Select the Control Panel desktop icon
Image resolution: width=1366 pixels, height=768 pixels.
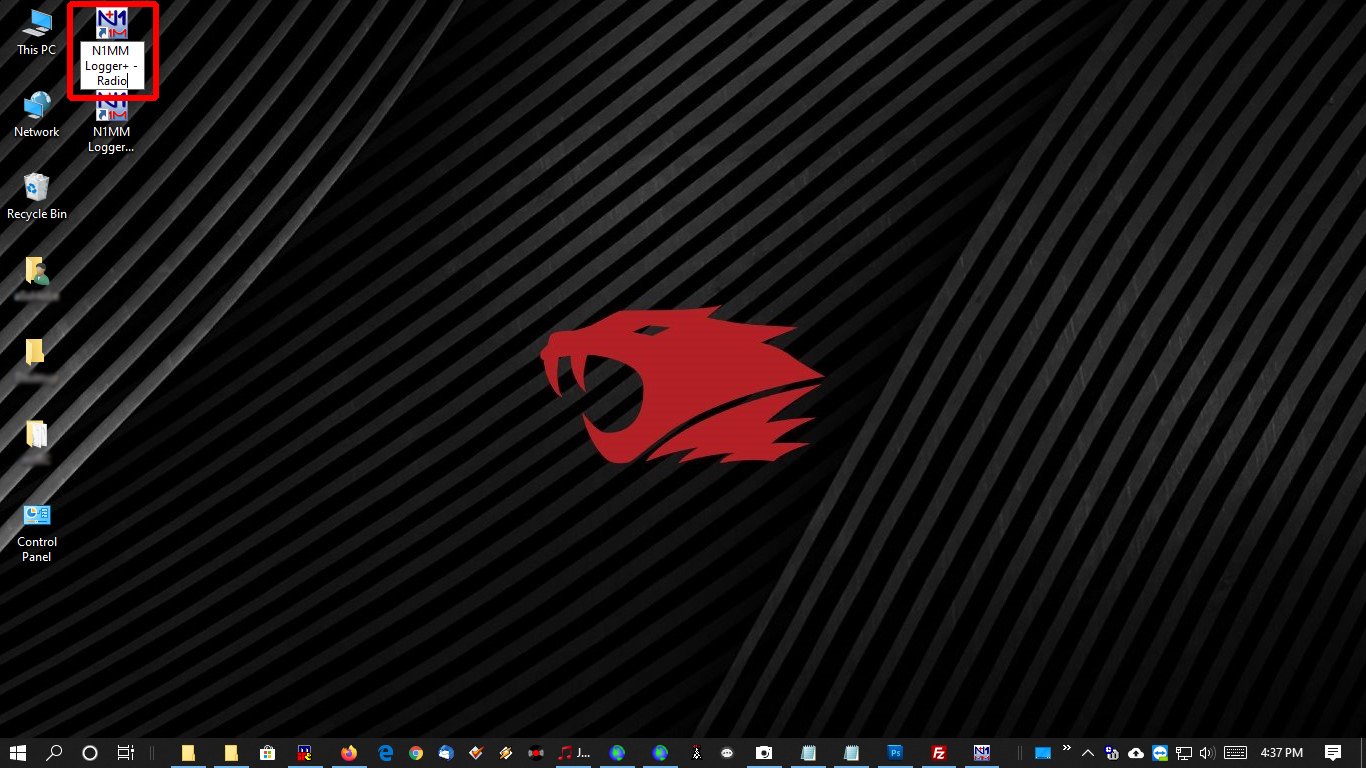pos(37,532)
